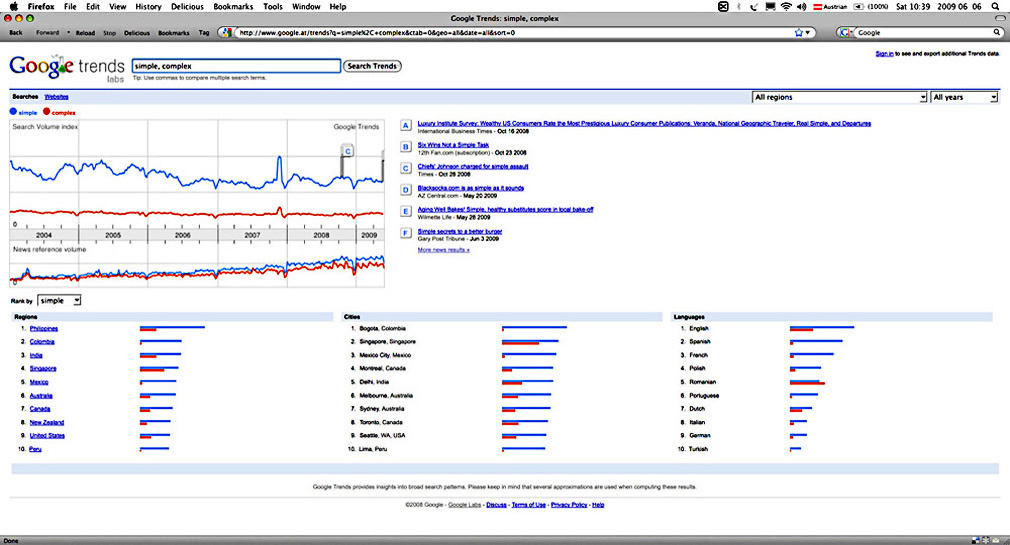
Task: Click the site favicon in address bar
Action: 226,32
